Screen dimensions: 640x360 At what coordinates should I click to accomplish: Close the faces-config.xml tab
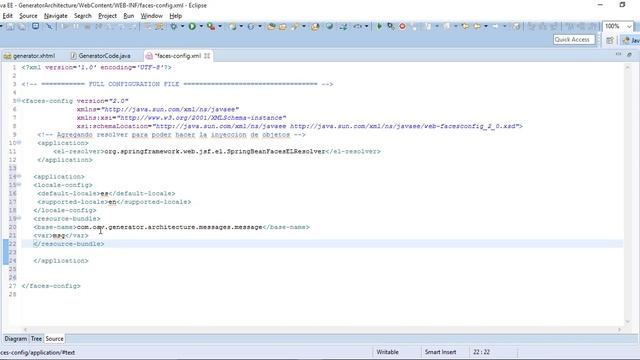point(207,56)
